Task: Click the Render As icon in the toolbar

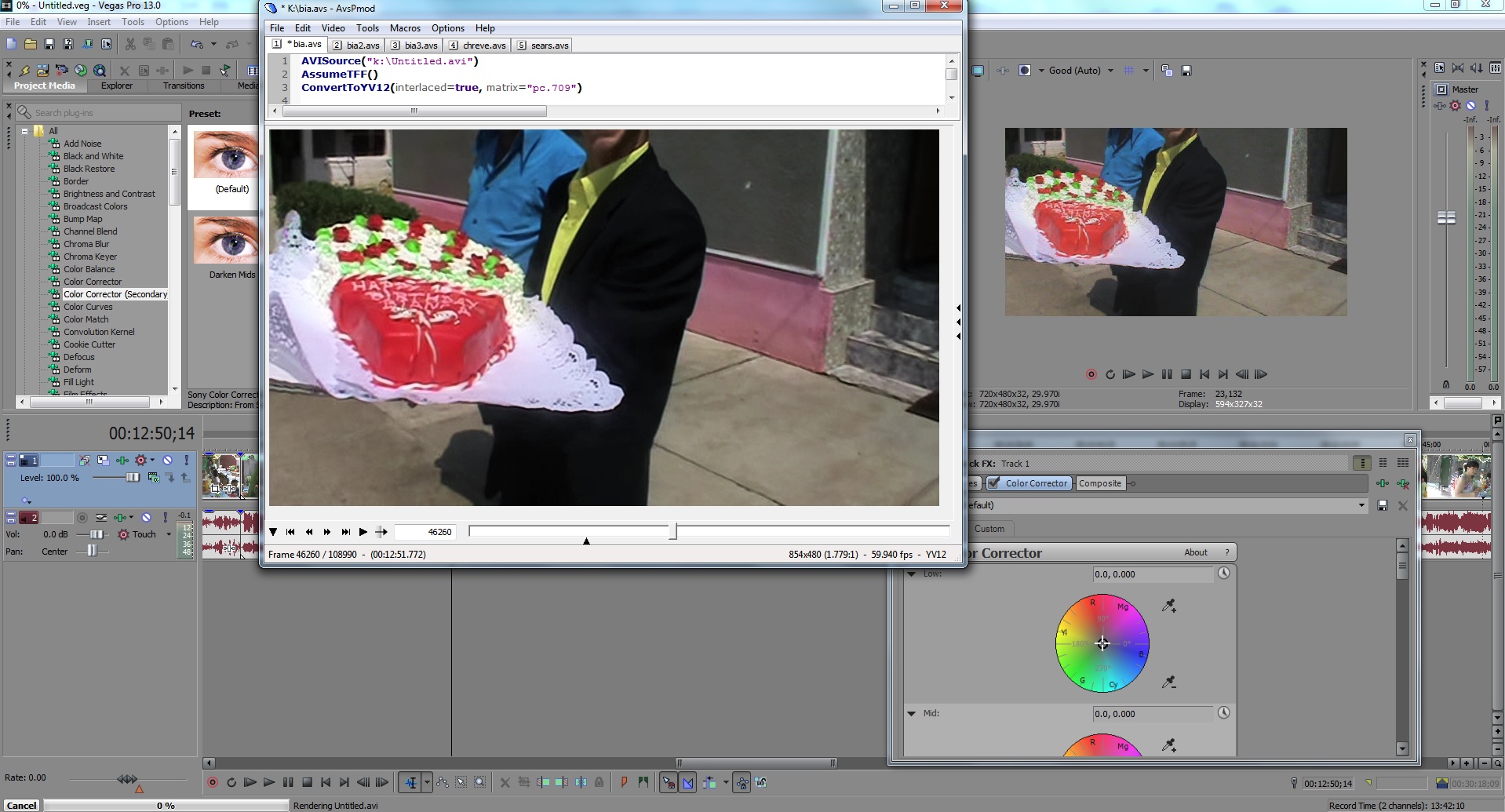Action: point(87,44)
